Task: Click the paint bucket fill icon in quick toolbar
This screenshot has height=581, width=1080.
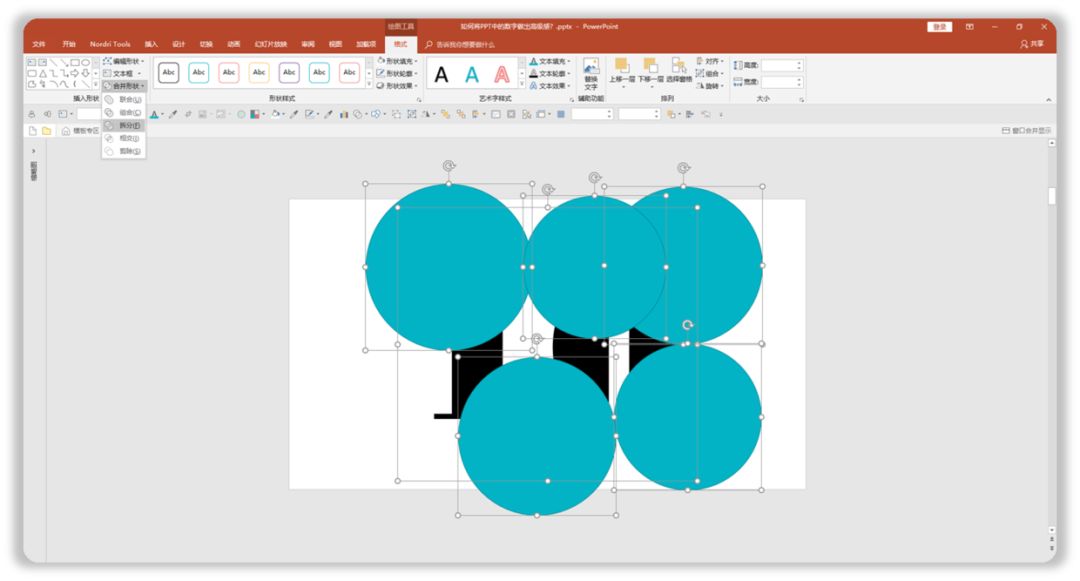Action: [x=276, y=114]
